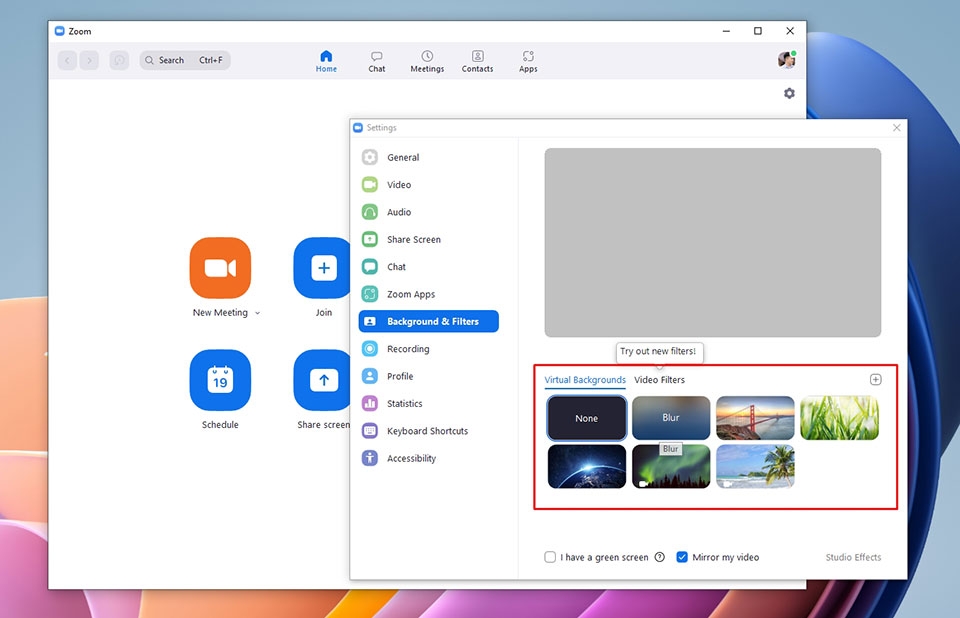Viewport: 960px width, 618px height.
Task: Open the Meetings tab
Action: [x=427, y=61]
